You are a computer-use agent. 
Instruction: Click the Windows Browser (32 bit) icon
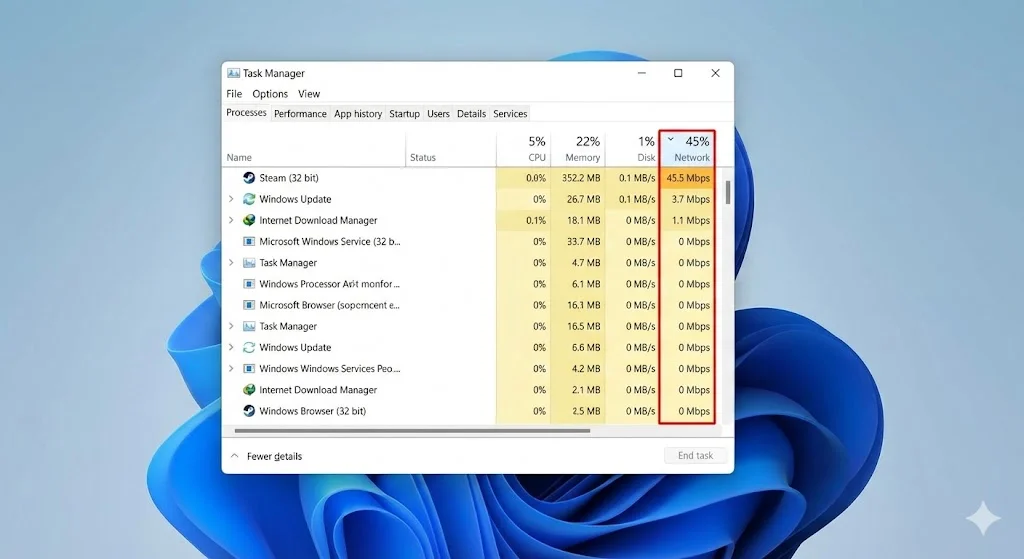249,411
